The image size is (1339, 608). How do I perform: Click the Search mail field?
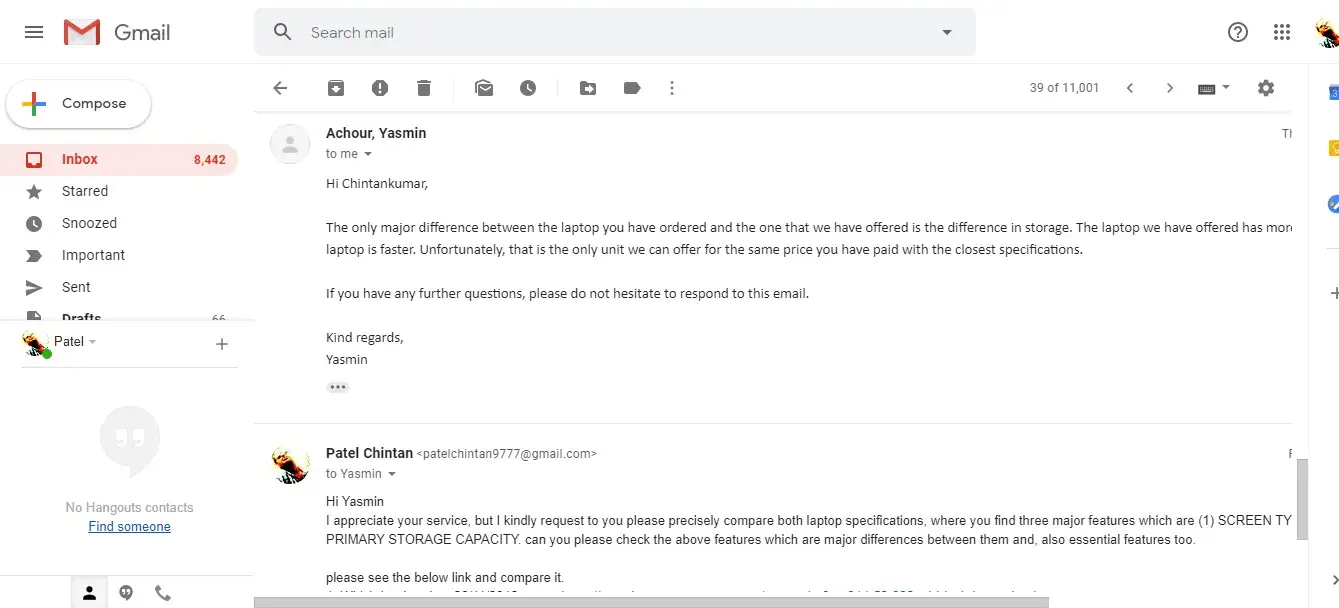click(x=600, y=32)
